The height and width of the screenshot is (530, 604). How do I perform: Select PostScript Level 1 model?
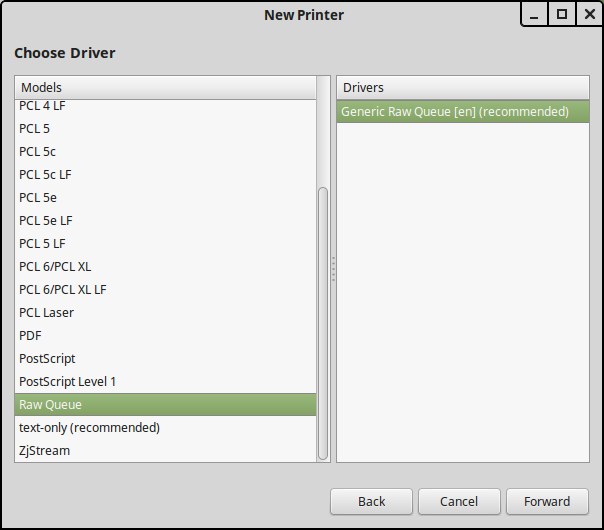(67, 381)
